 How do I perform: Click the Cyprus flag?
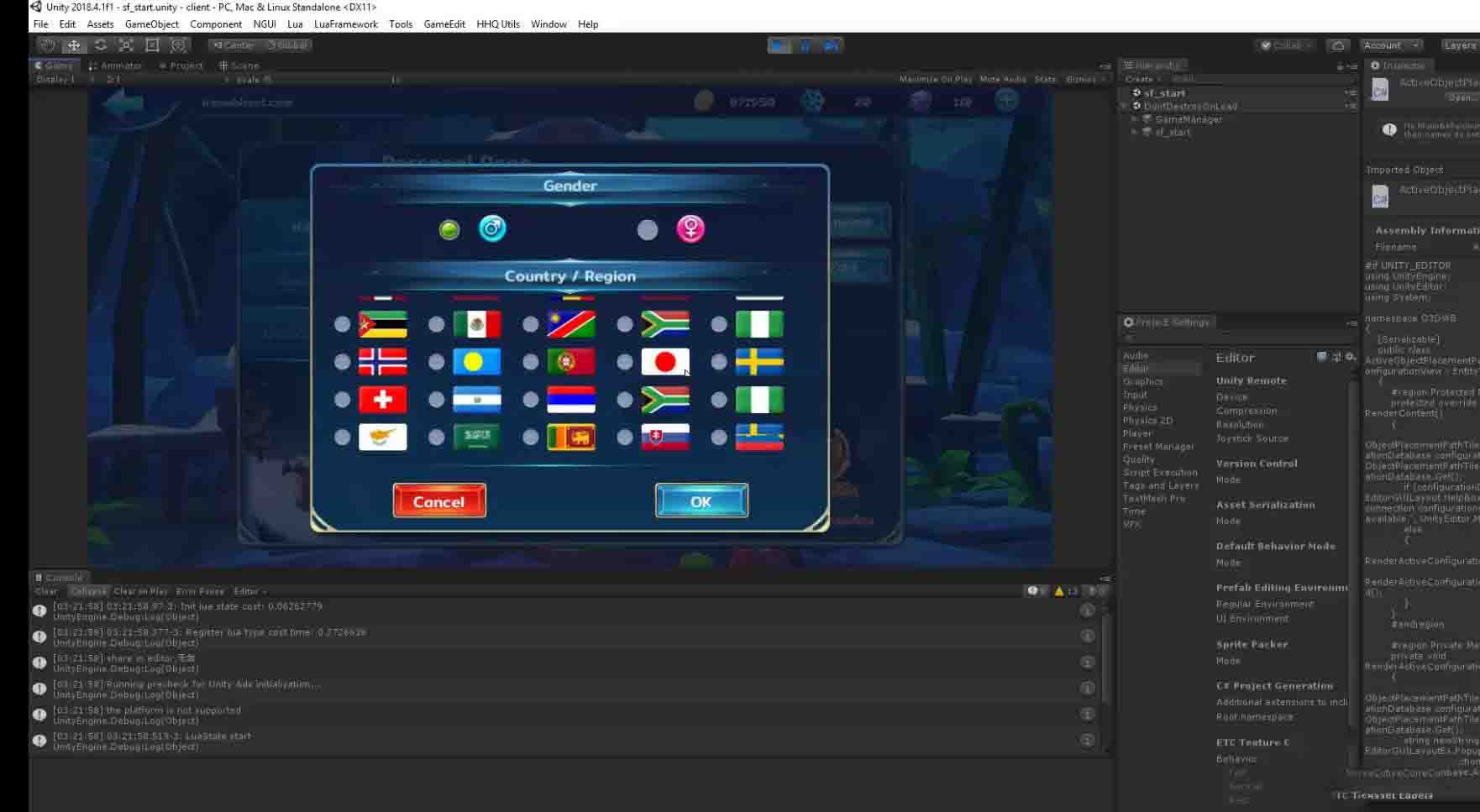click(x=383, y=437)
